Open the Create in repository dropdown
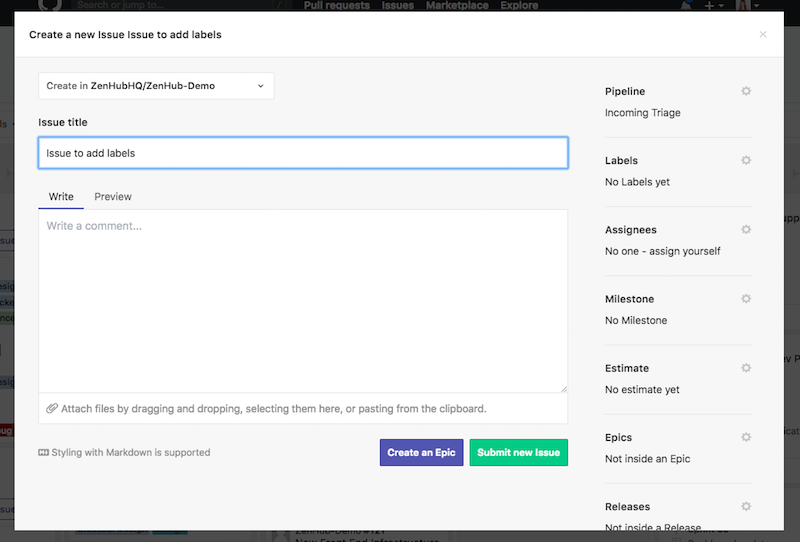 156,86
